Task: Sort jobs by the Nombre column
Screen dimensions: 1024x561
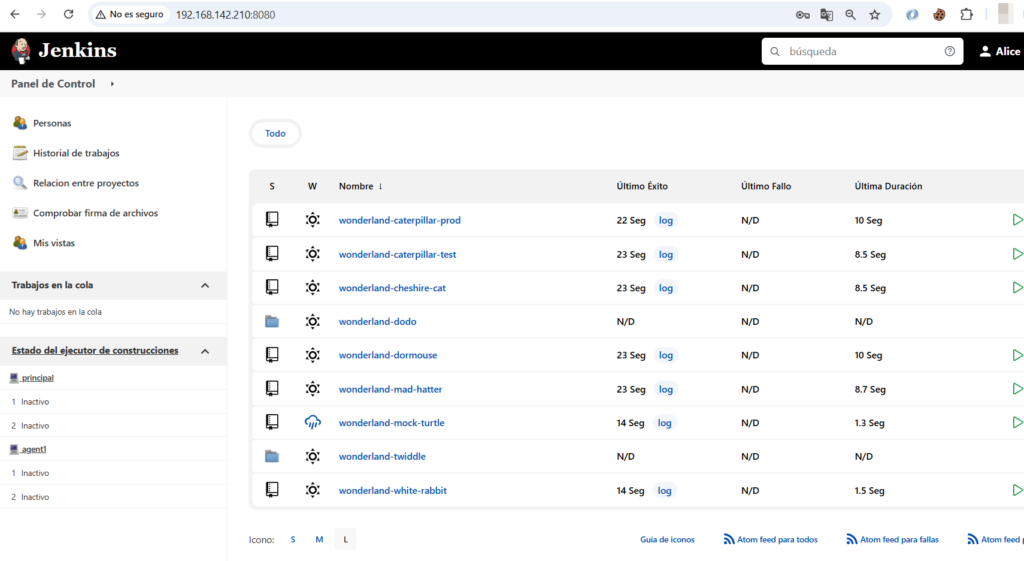Action: 360,186
